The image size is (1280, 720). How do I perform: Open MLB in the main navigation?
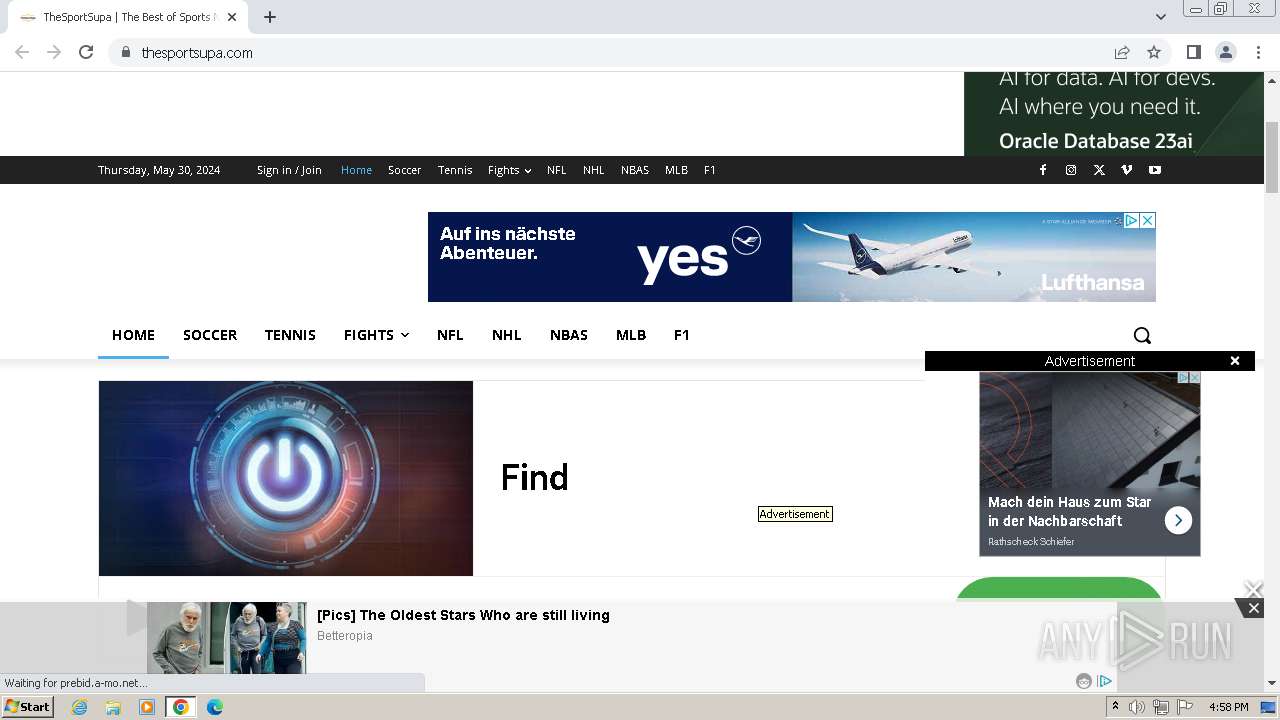coord(631,335)
